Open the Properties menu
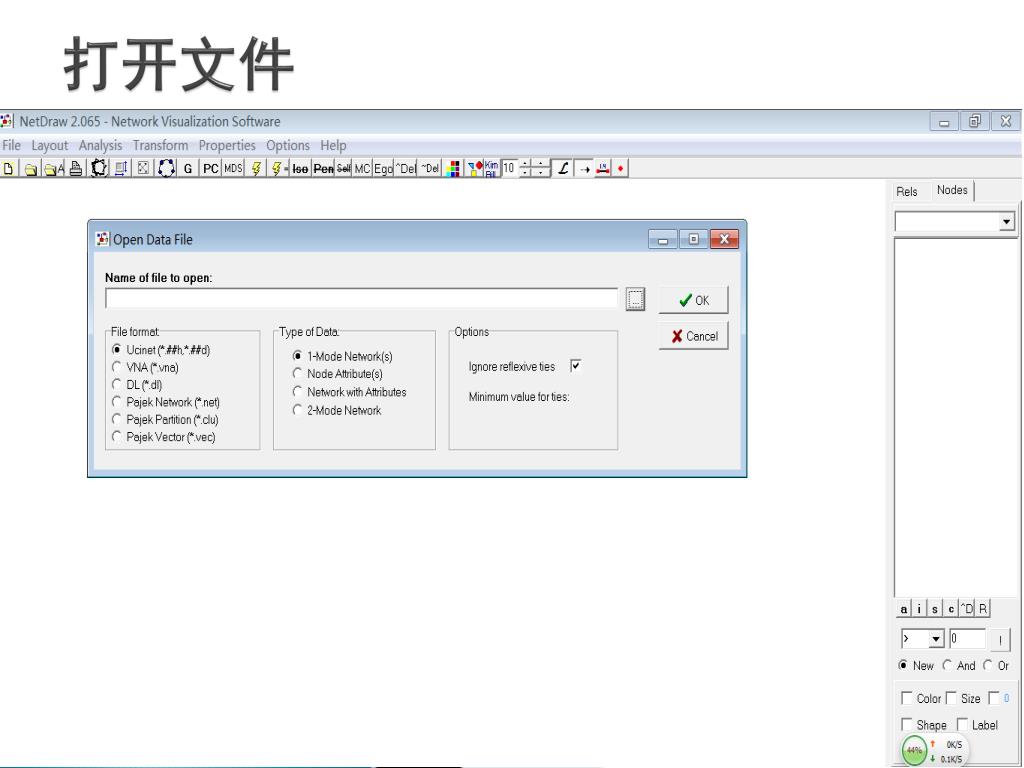 tap(227, 145)
